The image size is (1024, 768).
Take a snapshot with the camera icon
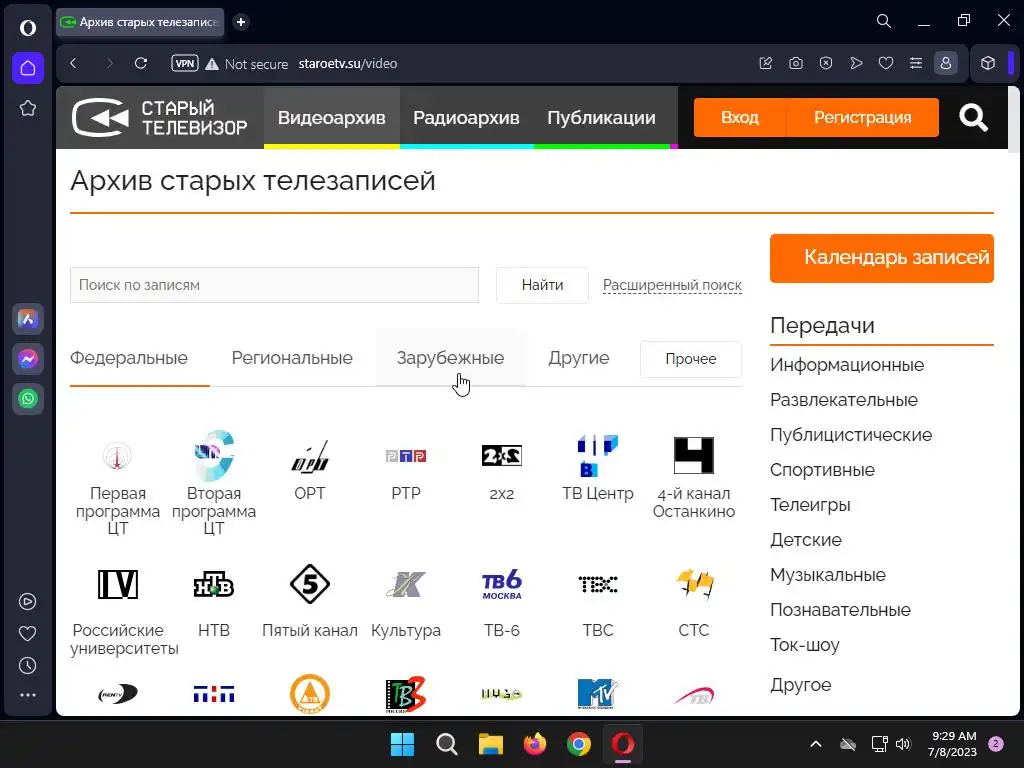point(795,63)
